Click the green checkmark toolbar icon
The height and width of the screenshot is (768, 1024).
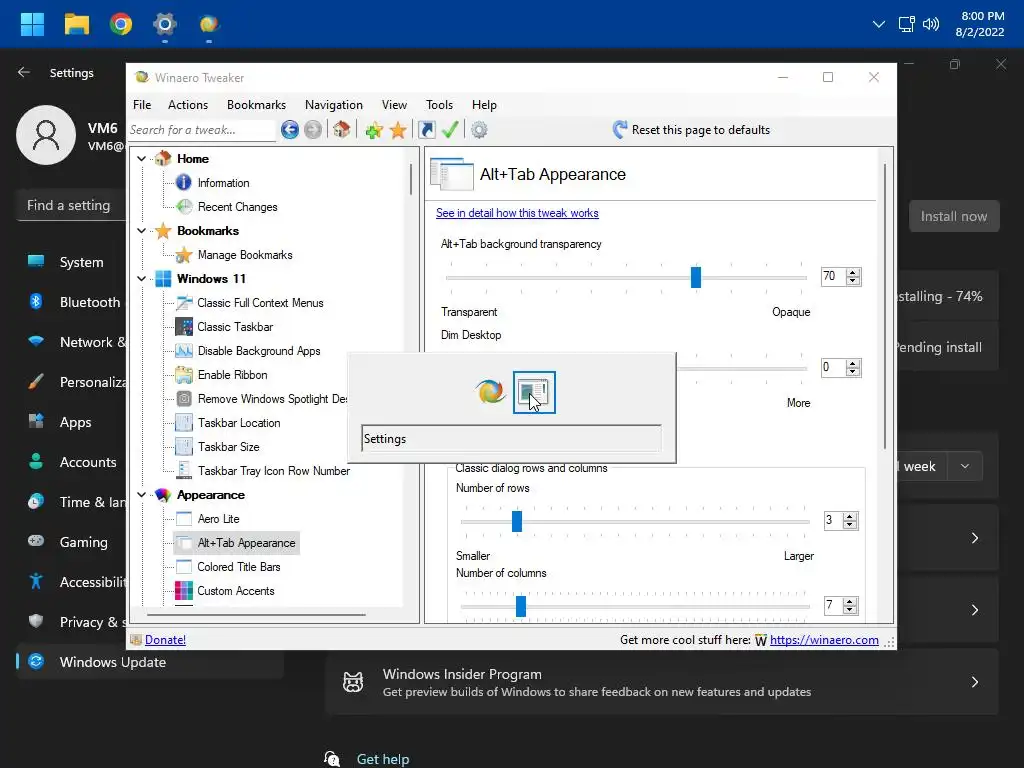coord(450,129)
